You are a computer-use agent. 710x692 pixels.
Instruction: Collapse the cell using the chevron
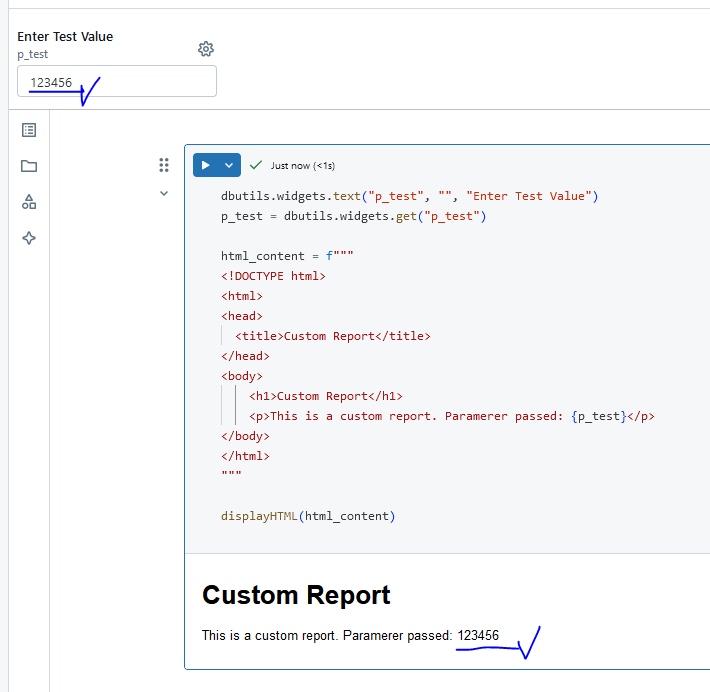(164, 194)
